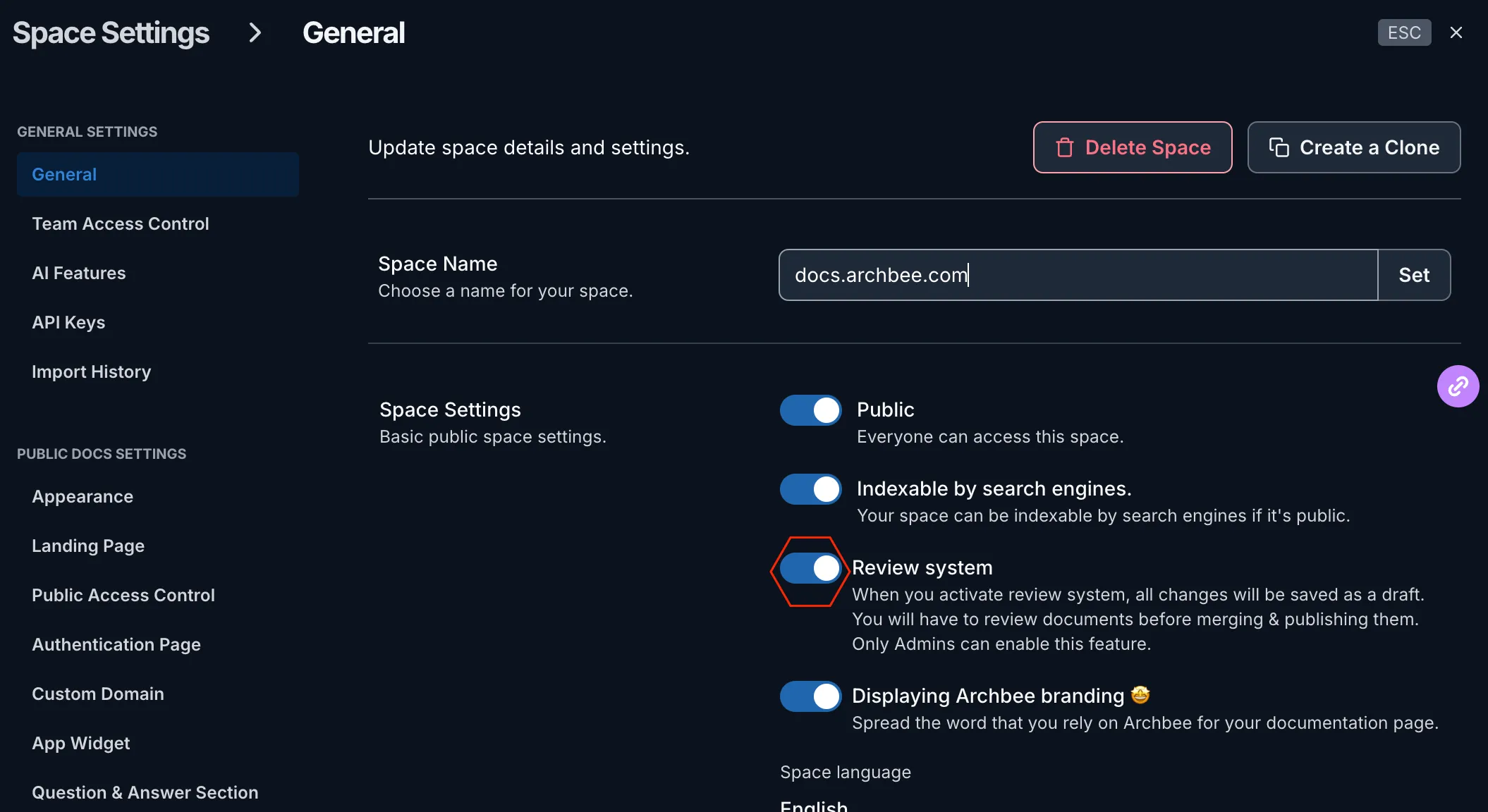Open the Space language English dropdown

814,805
